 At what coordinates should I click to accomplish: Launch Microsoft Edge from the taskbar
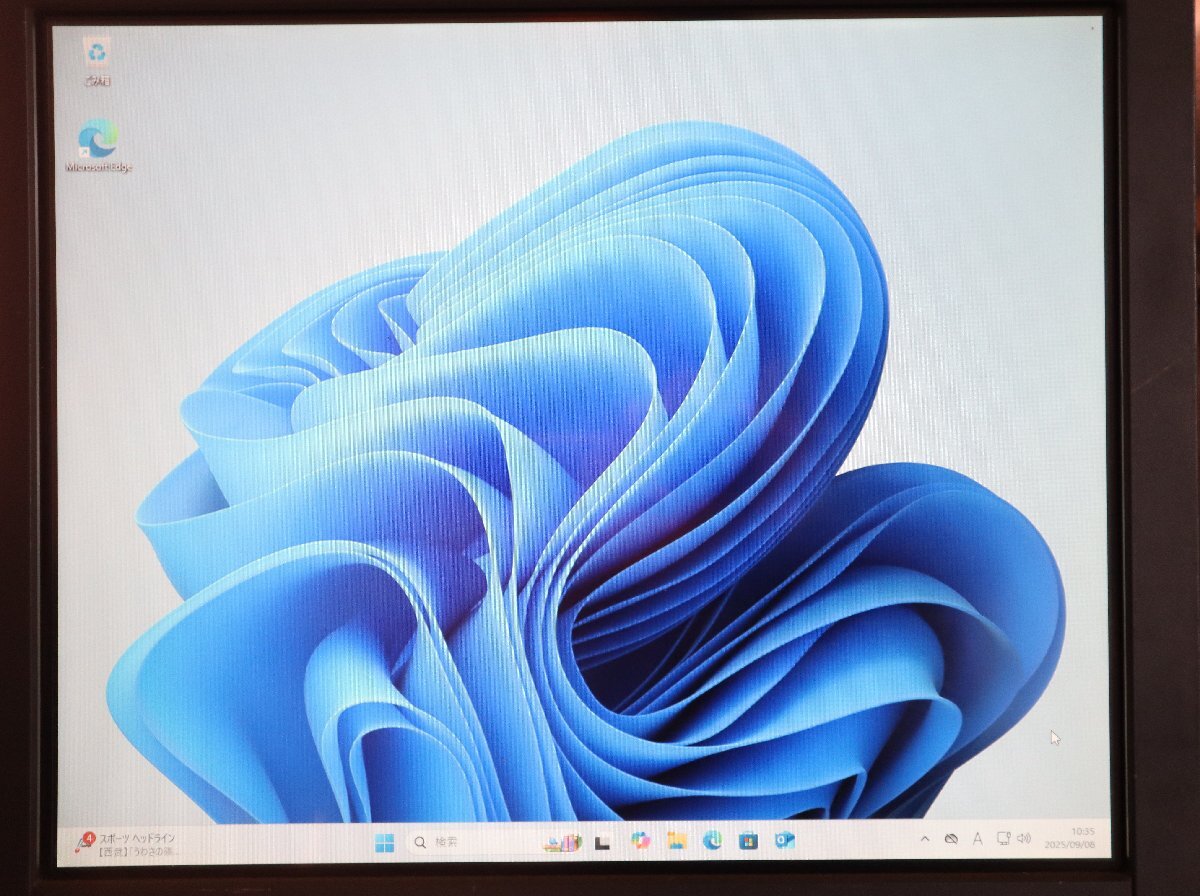click(712, 841)
